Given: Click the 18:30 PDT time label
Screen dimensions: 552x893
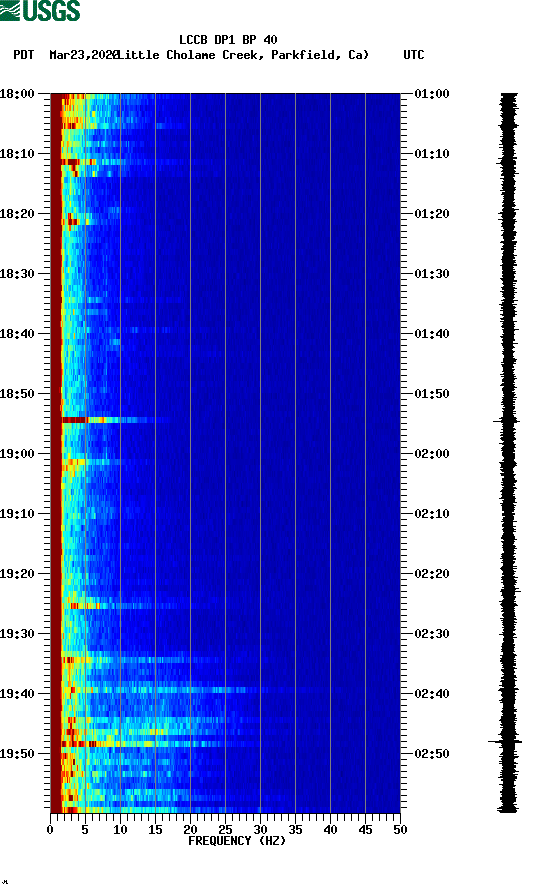Looking at the screenshot, I should pos(17,273).
